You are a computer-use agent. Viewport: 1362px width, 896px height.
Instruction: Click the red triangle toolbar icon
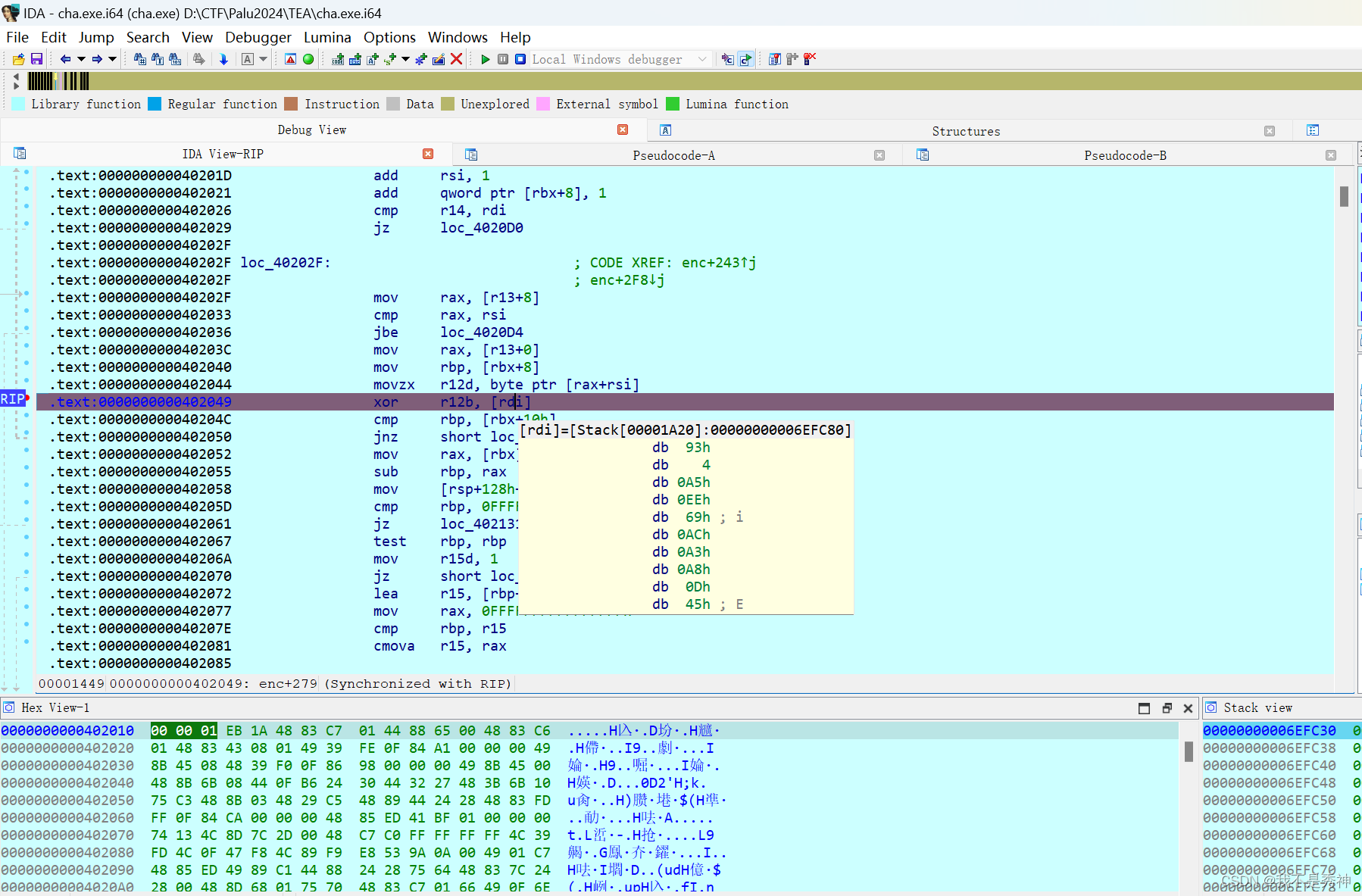[290, 59]
